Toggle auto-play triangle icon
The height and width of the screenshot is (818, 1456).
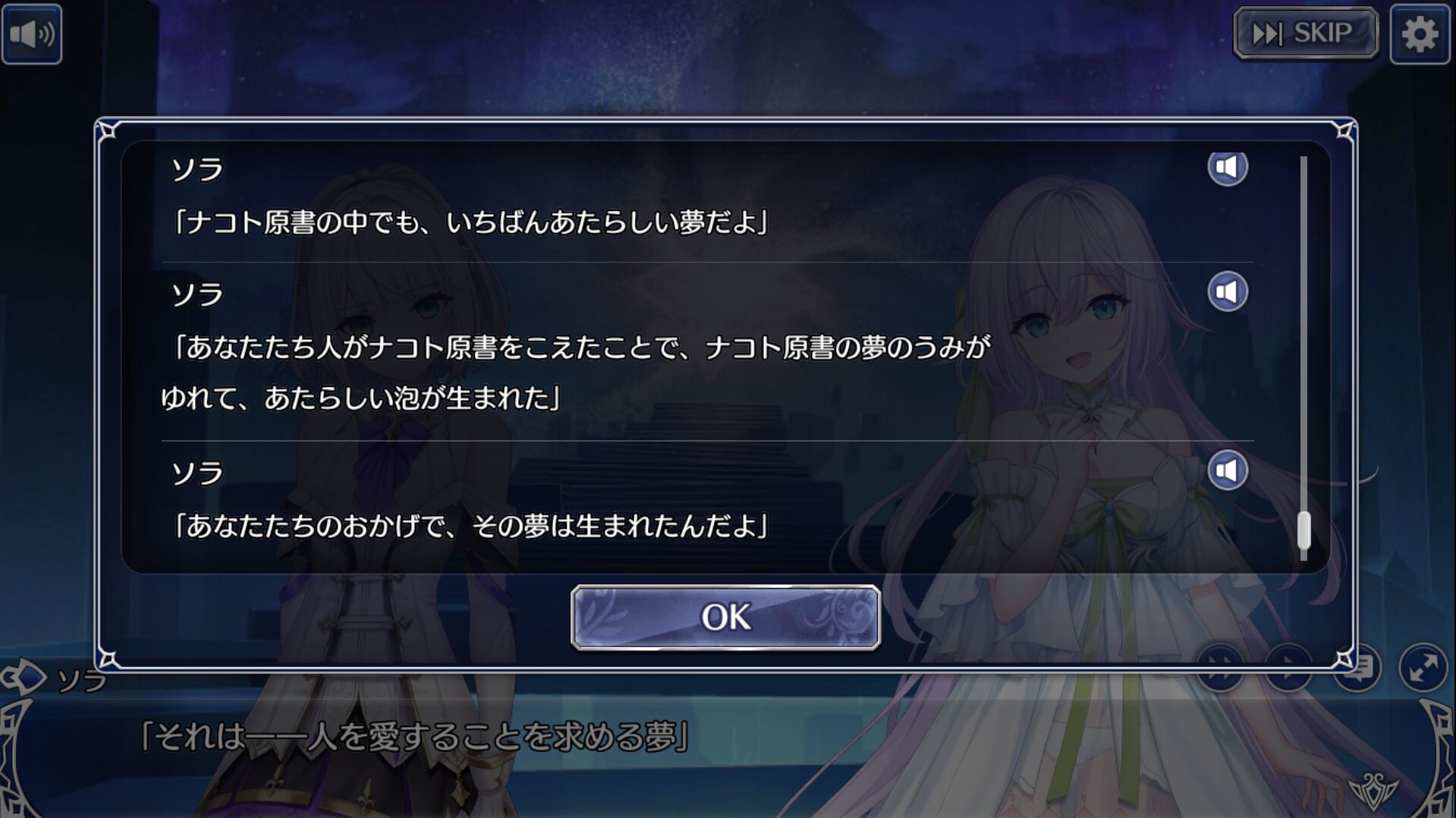click(1288, 668)
